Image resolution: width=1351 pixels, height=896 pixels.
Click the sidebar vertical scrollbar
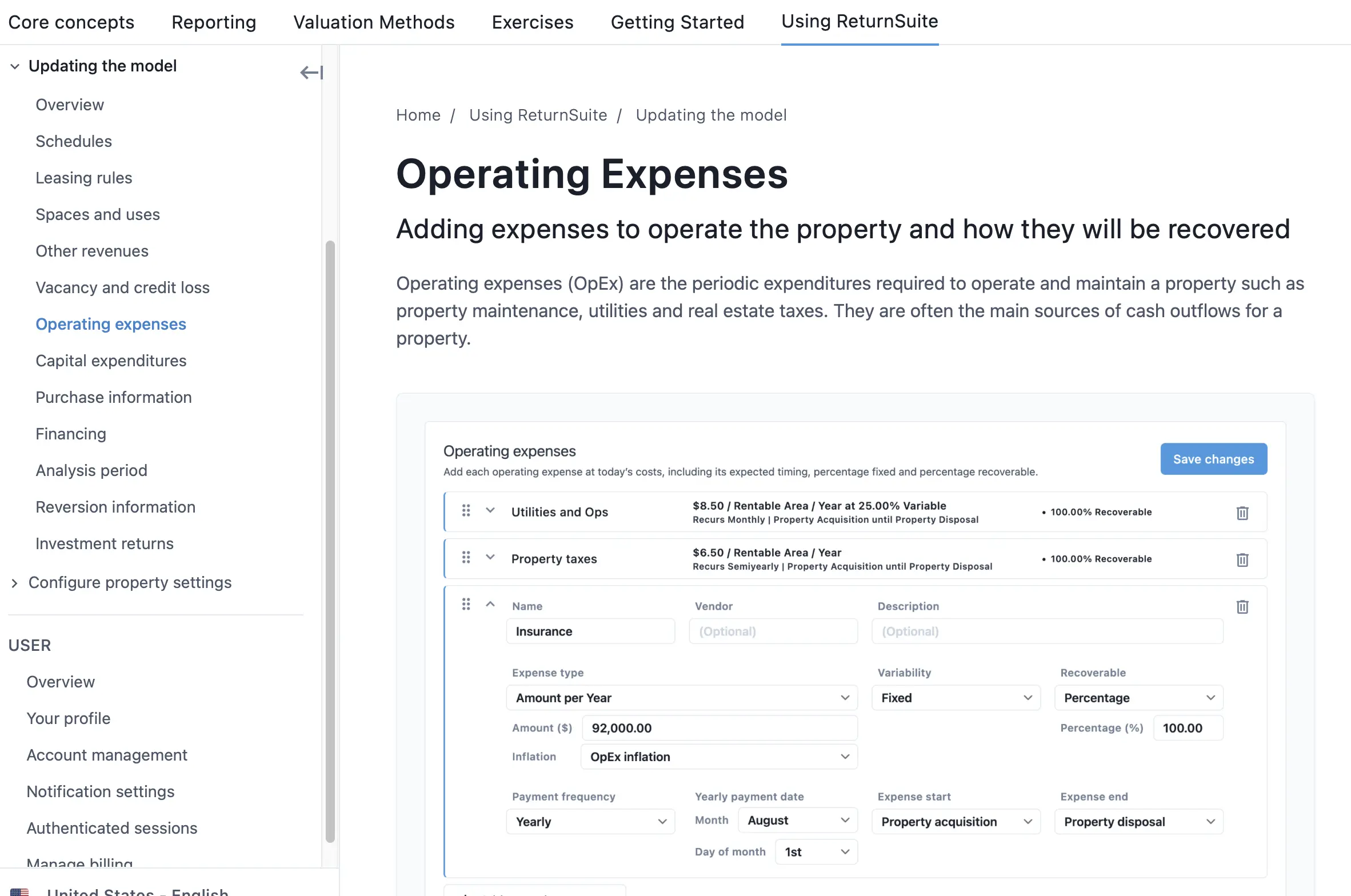point(330,542)
